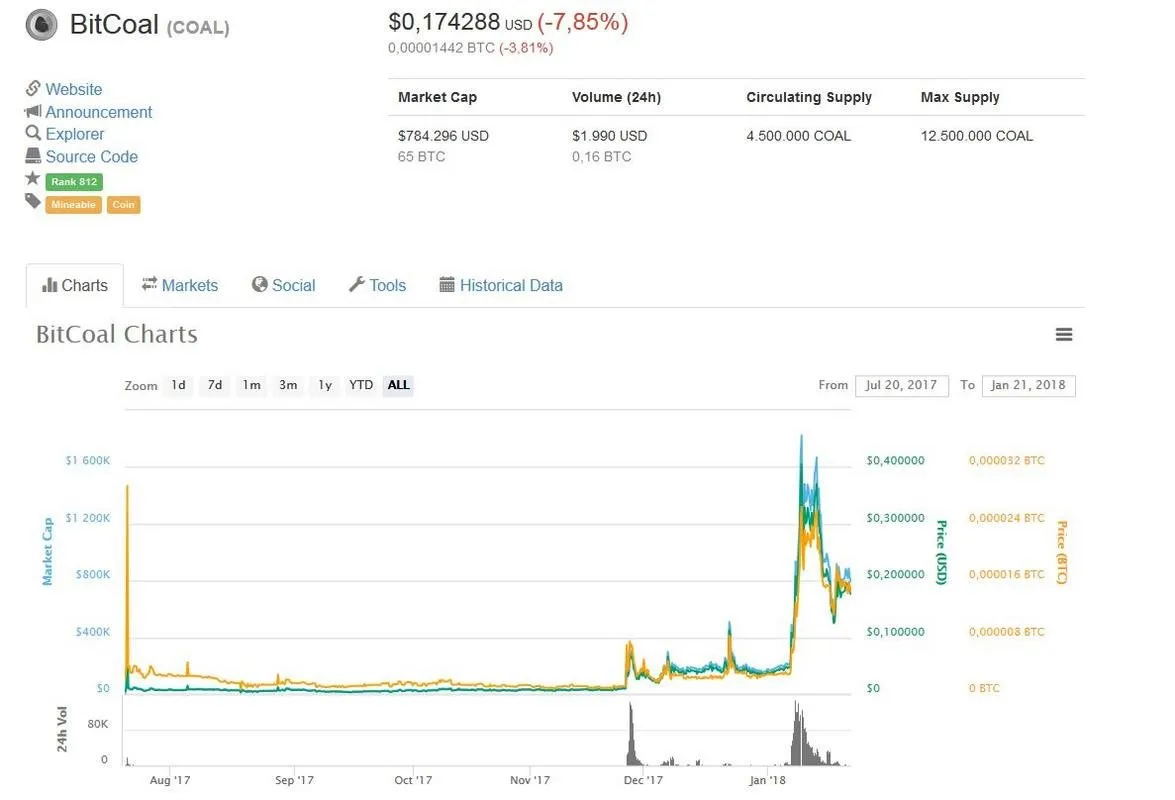
Task: Click the $1 600K market cap axis tick
Action: coord(88,461)
